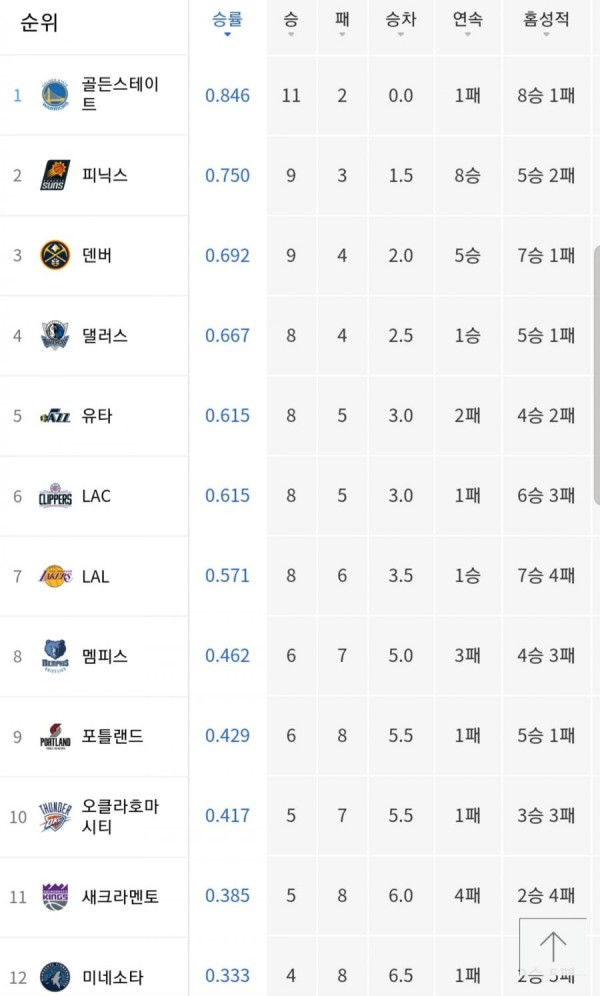Sort by 연속 streak header
600x996 pixels.
coord(467,23)
